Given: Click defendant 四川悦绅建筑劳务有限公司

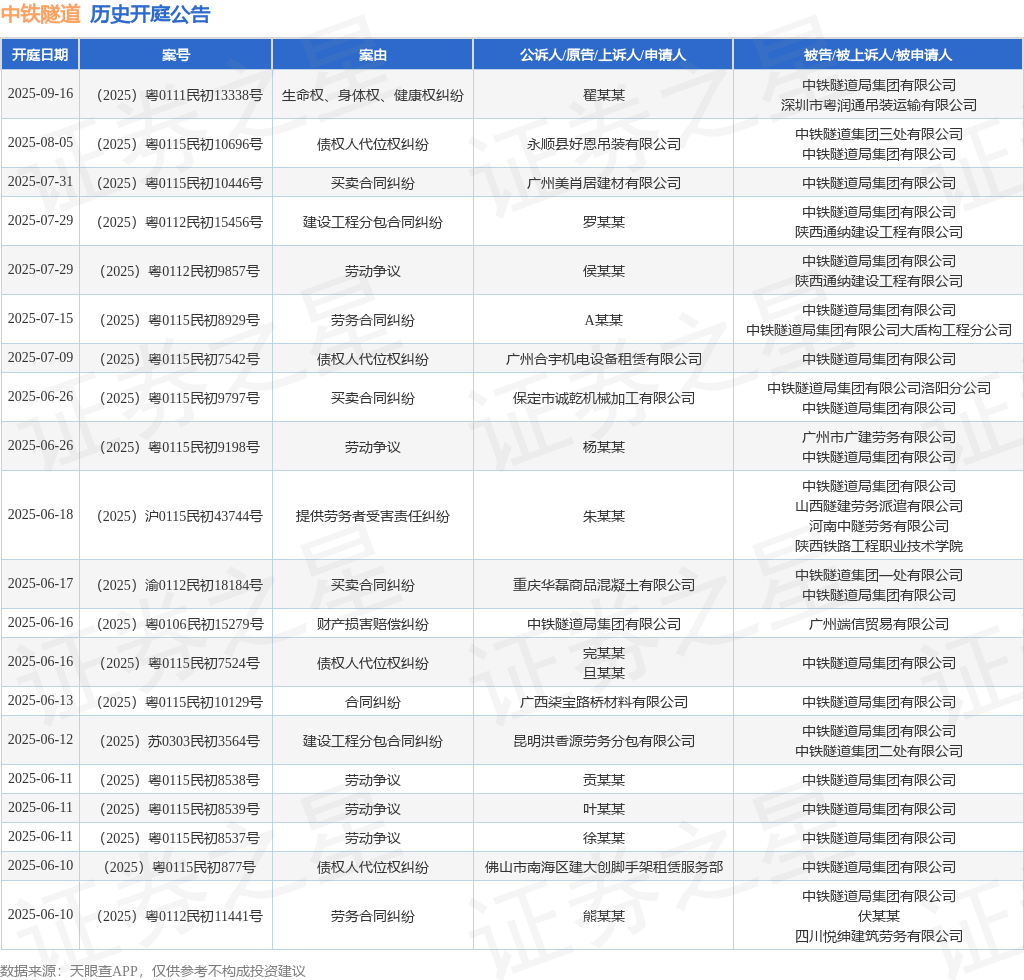Looking at the screenshot, I should pos(878,936).
